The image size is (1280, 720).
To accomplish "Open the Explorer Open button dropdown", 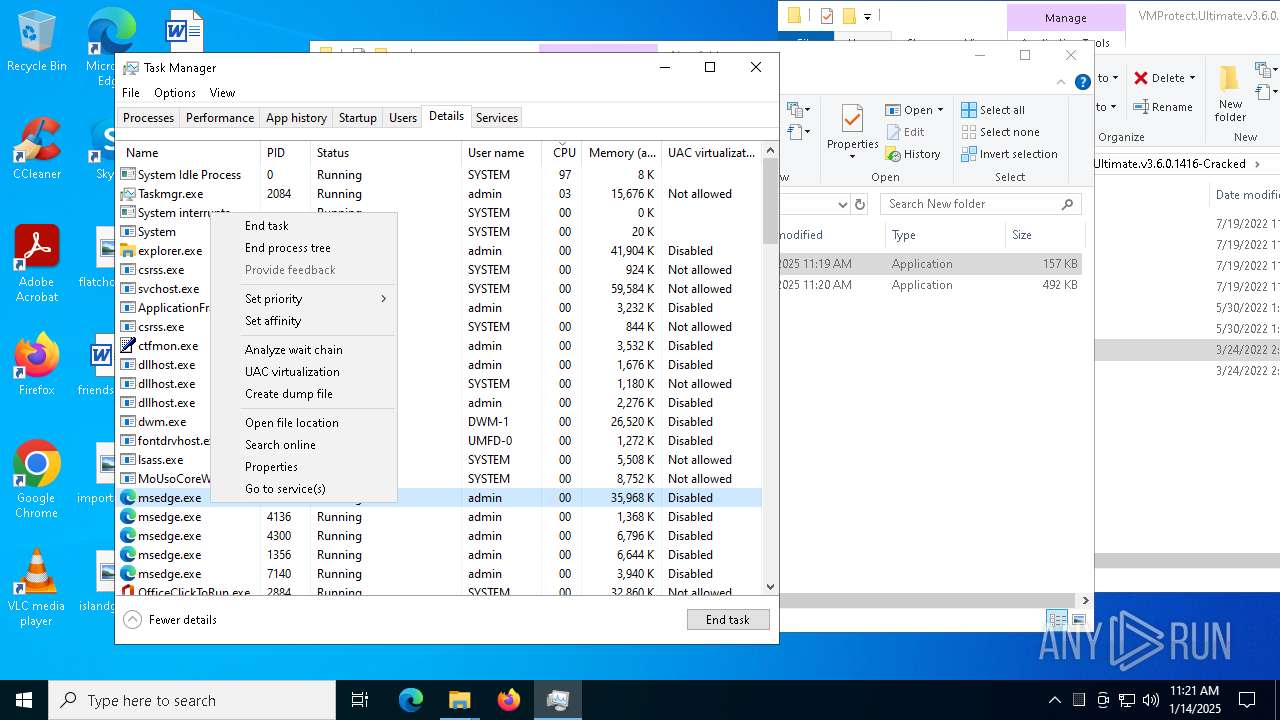I will click(940, 110).
